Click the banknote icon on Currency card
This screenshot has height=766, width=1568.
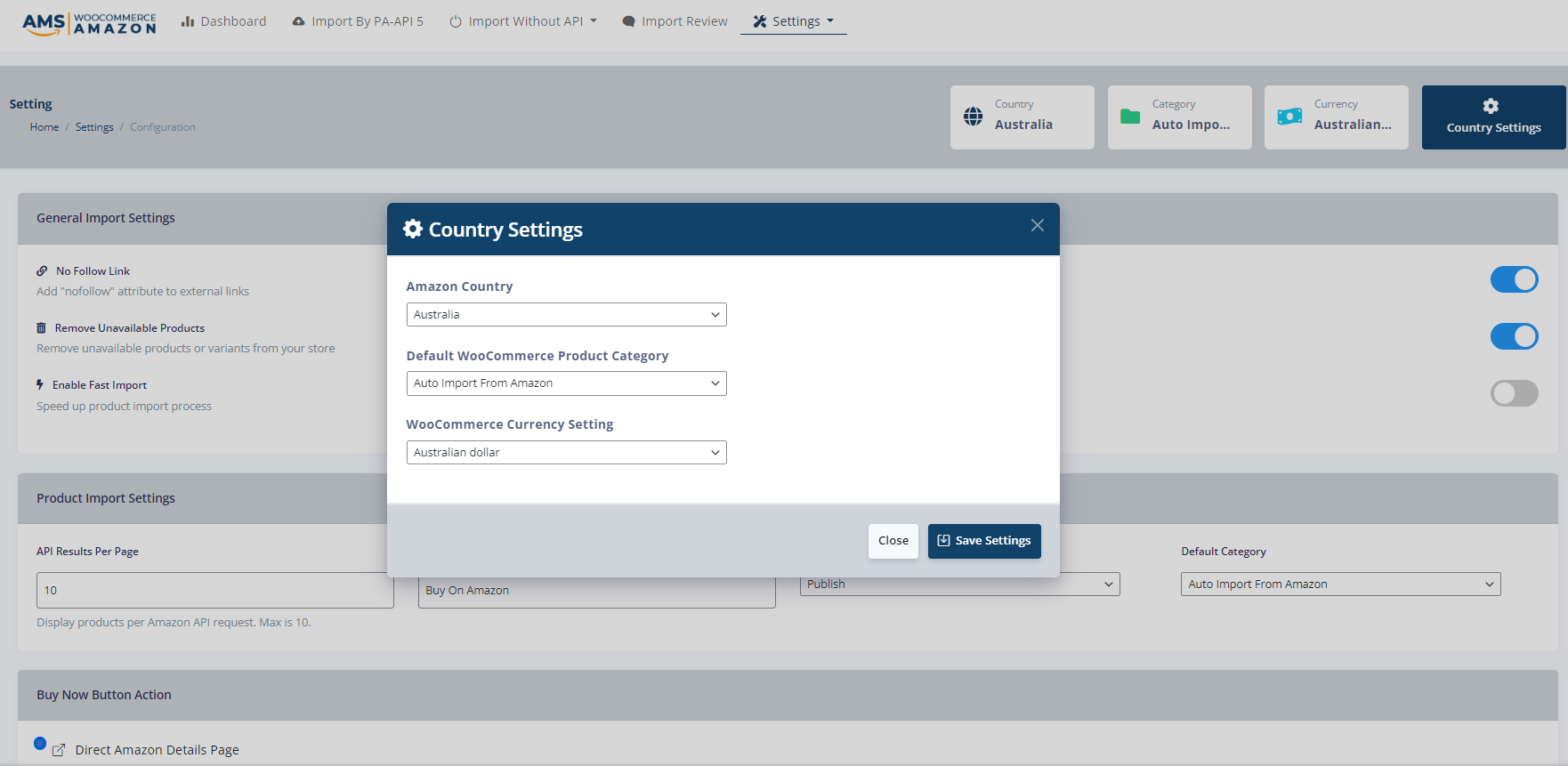click(x=1289, y=117)
